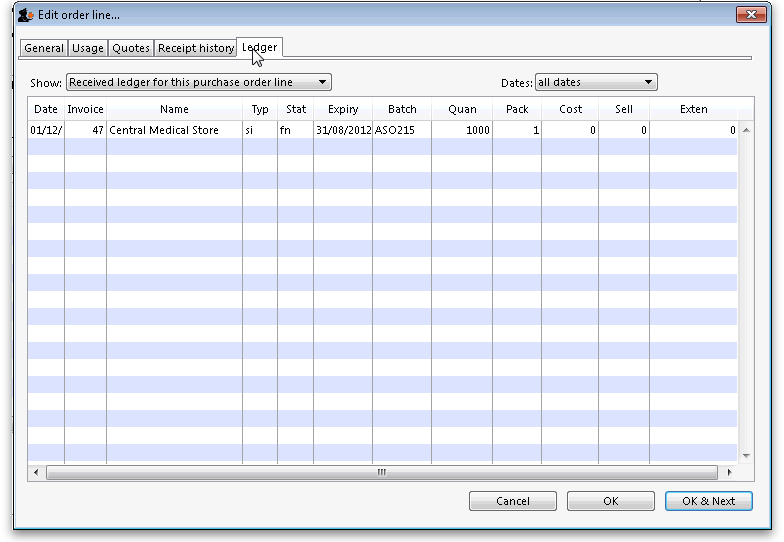Close the Edit order line dialog
This screenshot has width=784, height=542.
751,15
